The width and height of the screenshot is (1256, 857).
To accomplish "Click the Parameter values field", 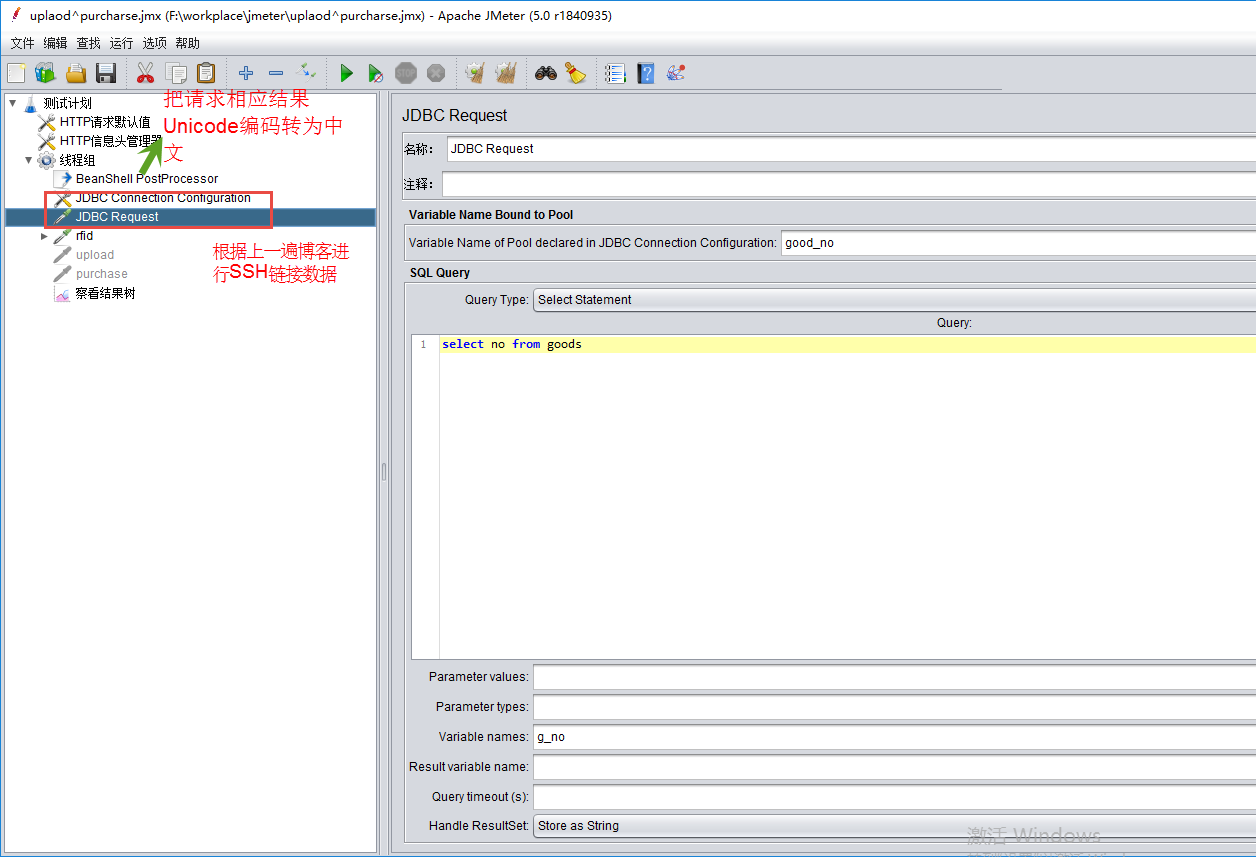I will pyautogui.click(x=894, y=677).
